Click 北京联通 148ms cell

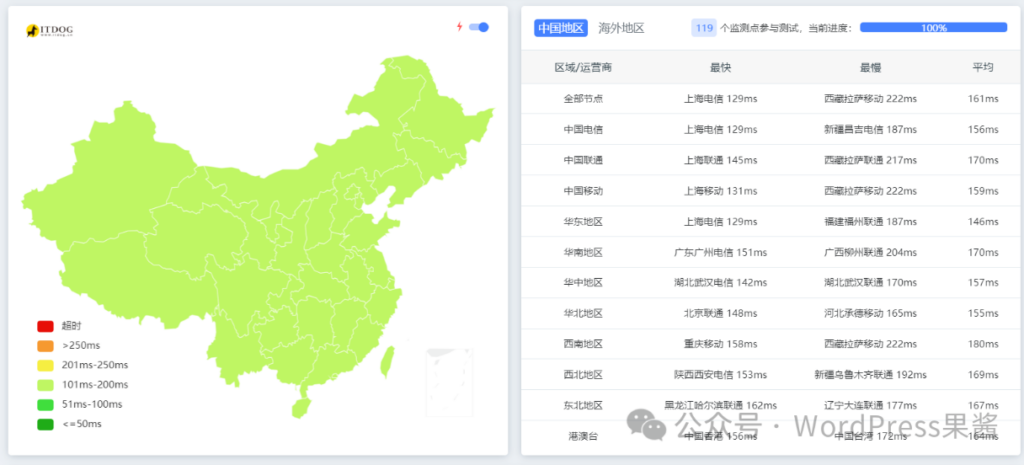click(720, 313)
